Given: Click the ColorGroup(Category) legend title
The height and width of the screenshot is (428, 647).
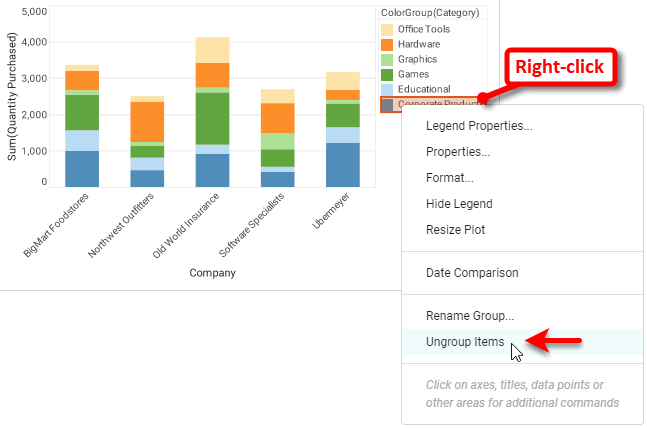Looking at the screenshot, I should pos(430,13).
